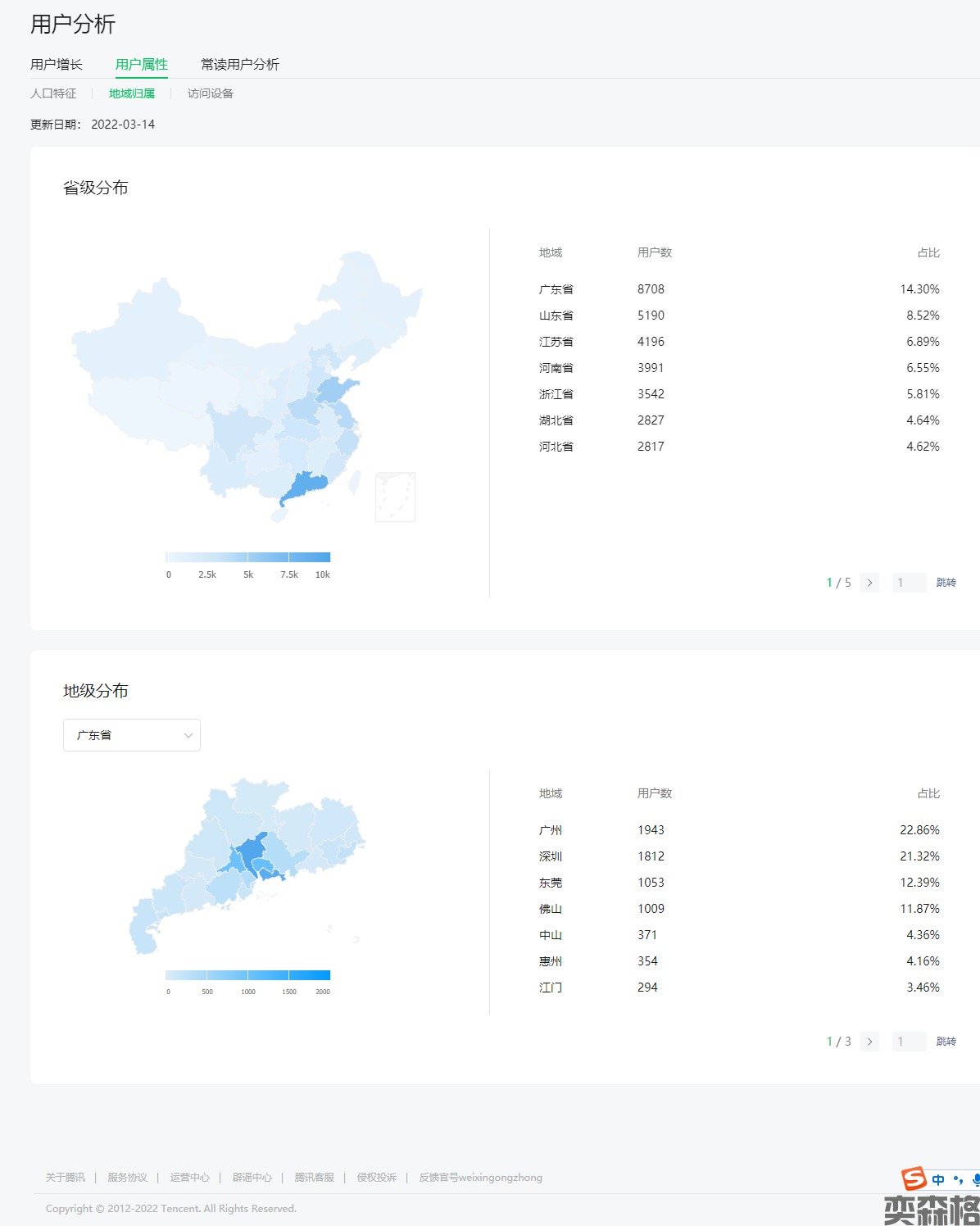Click the Sogou input method S icon

tap(914, 1178)
